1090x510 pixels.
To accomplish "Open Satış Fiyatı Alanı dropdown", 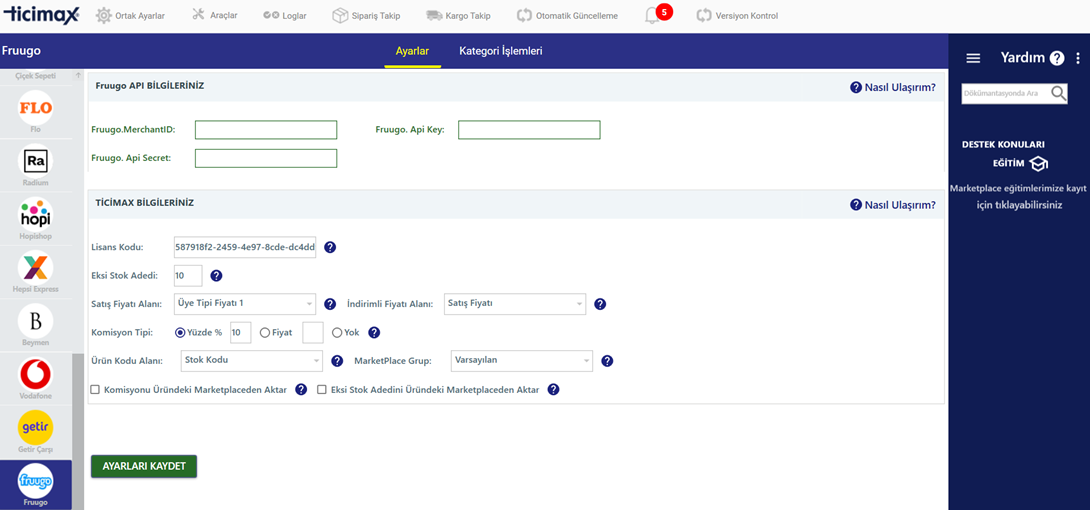I will click(x=244, y=304).
